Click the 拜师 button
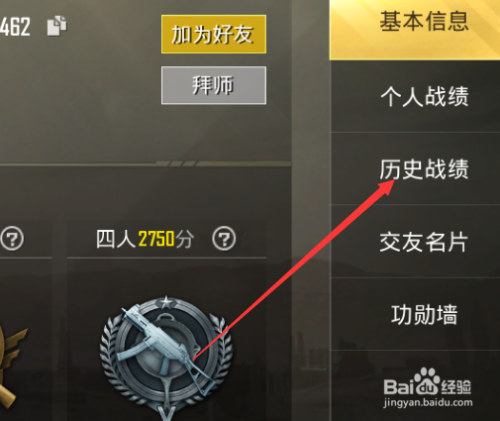The image size is (500, 421). pos(213,85)
